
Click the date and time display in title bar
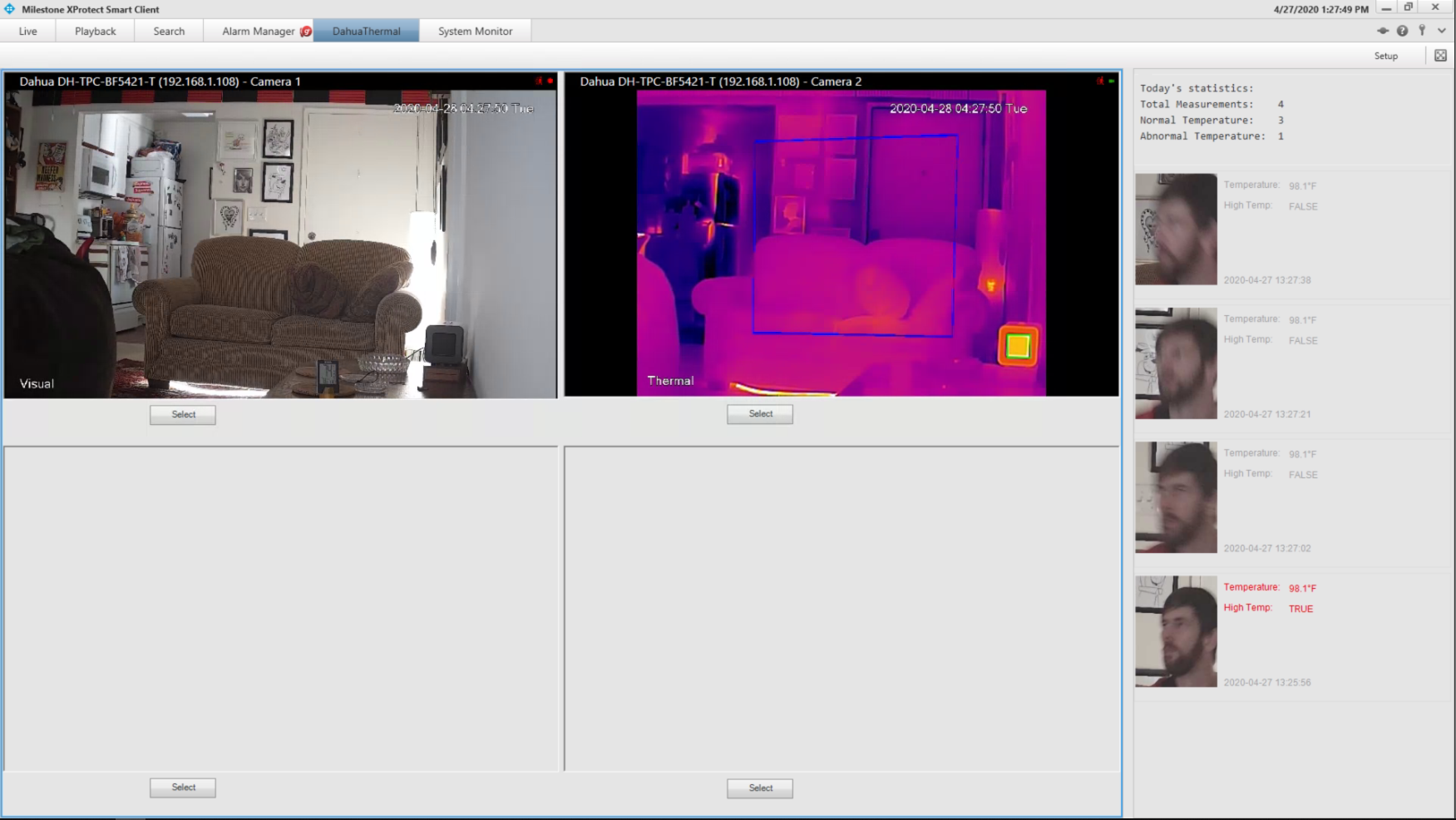(x=1320, y=9)
